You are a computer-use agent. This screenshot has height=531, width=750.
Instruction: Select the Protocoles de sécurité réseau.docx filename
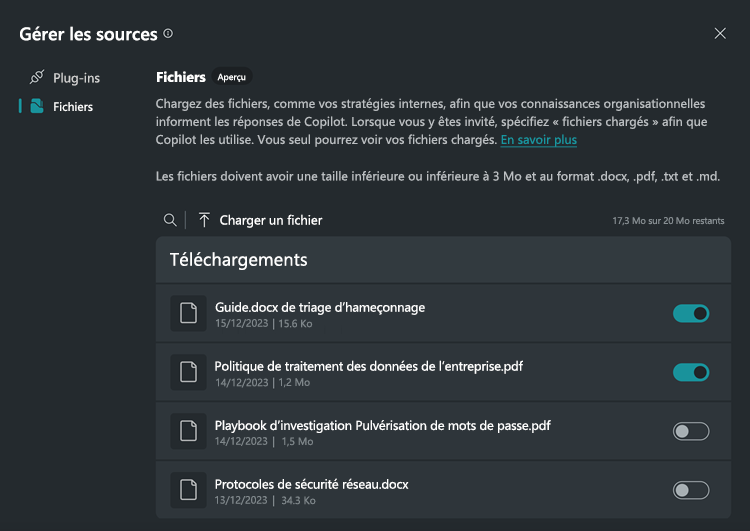[311, 484]
